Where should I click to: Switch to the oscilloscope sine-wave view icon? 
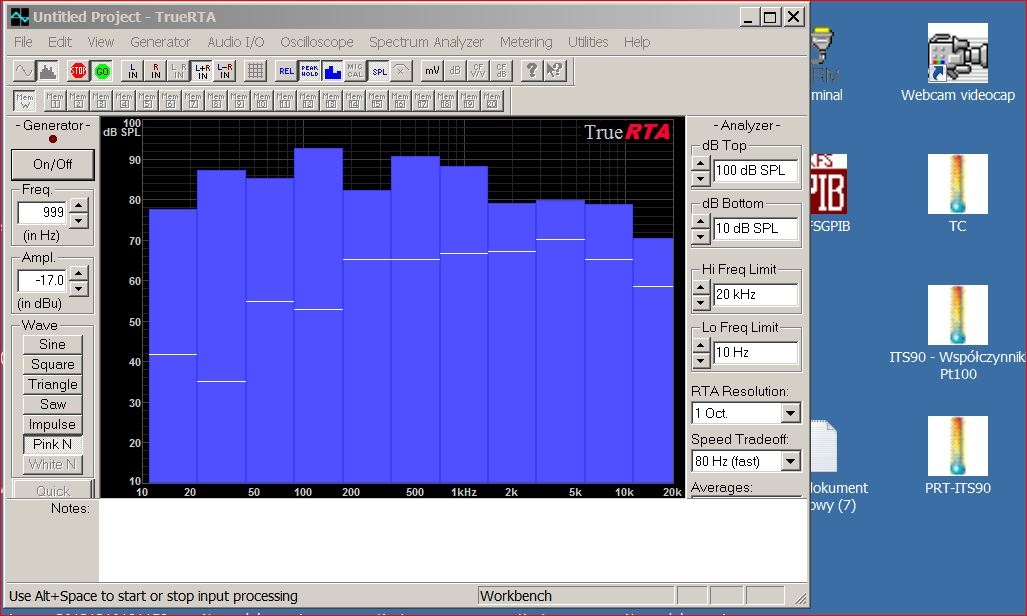[24, 71]
